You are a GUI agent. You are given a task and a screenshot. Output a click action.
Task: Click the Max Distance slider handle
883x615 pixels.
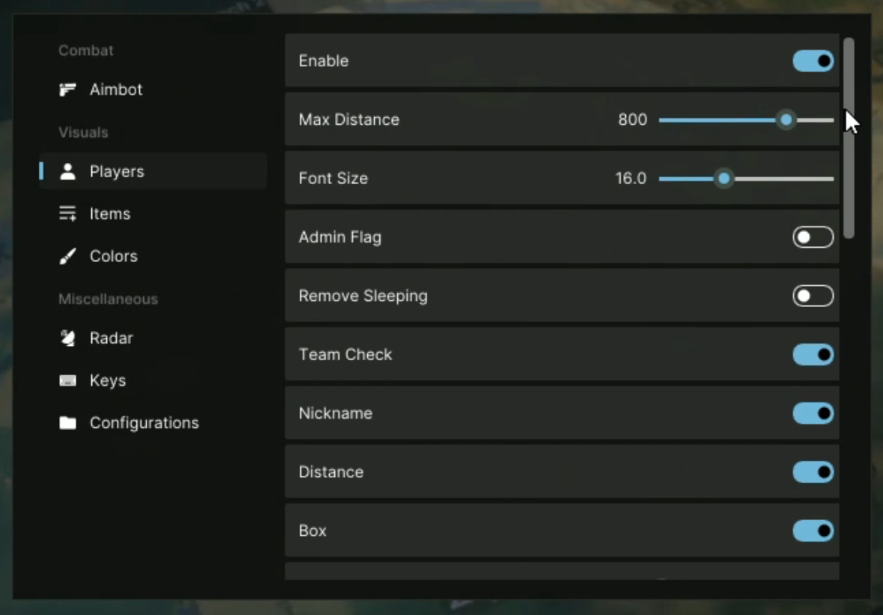[786, 120]
